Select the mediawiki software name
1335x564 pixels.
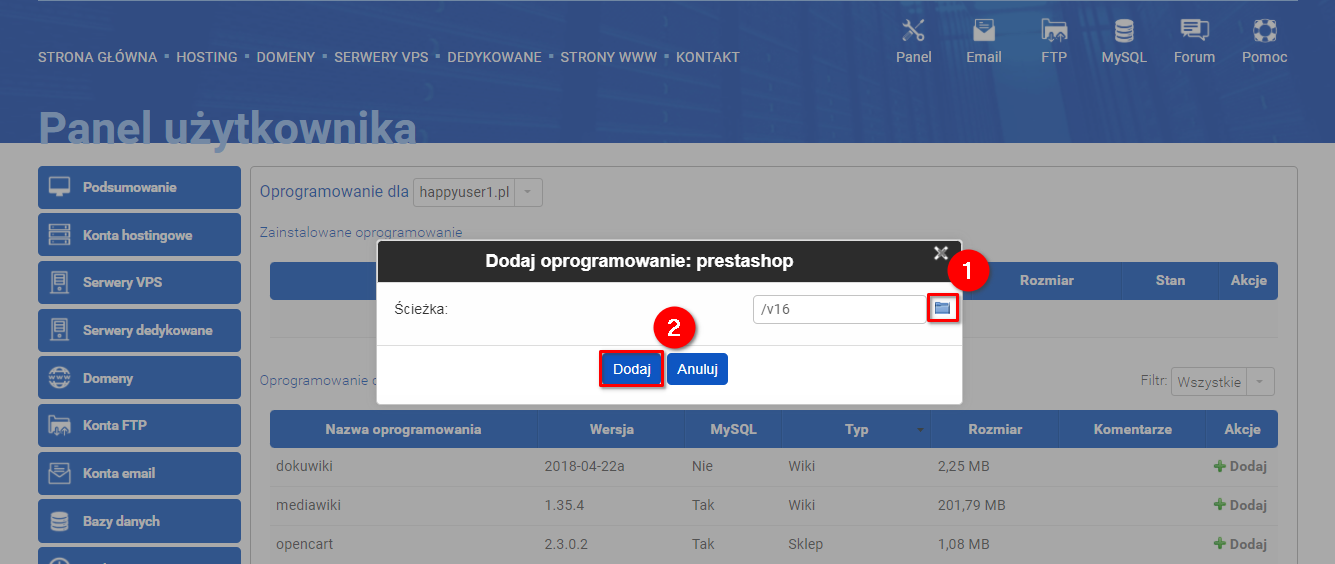pos(308,505)
